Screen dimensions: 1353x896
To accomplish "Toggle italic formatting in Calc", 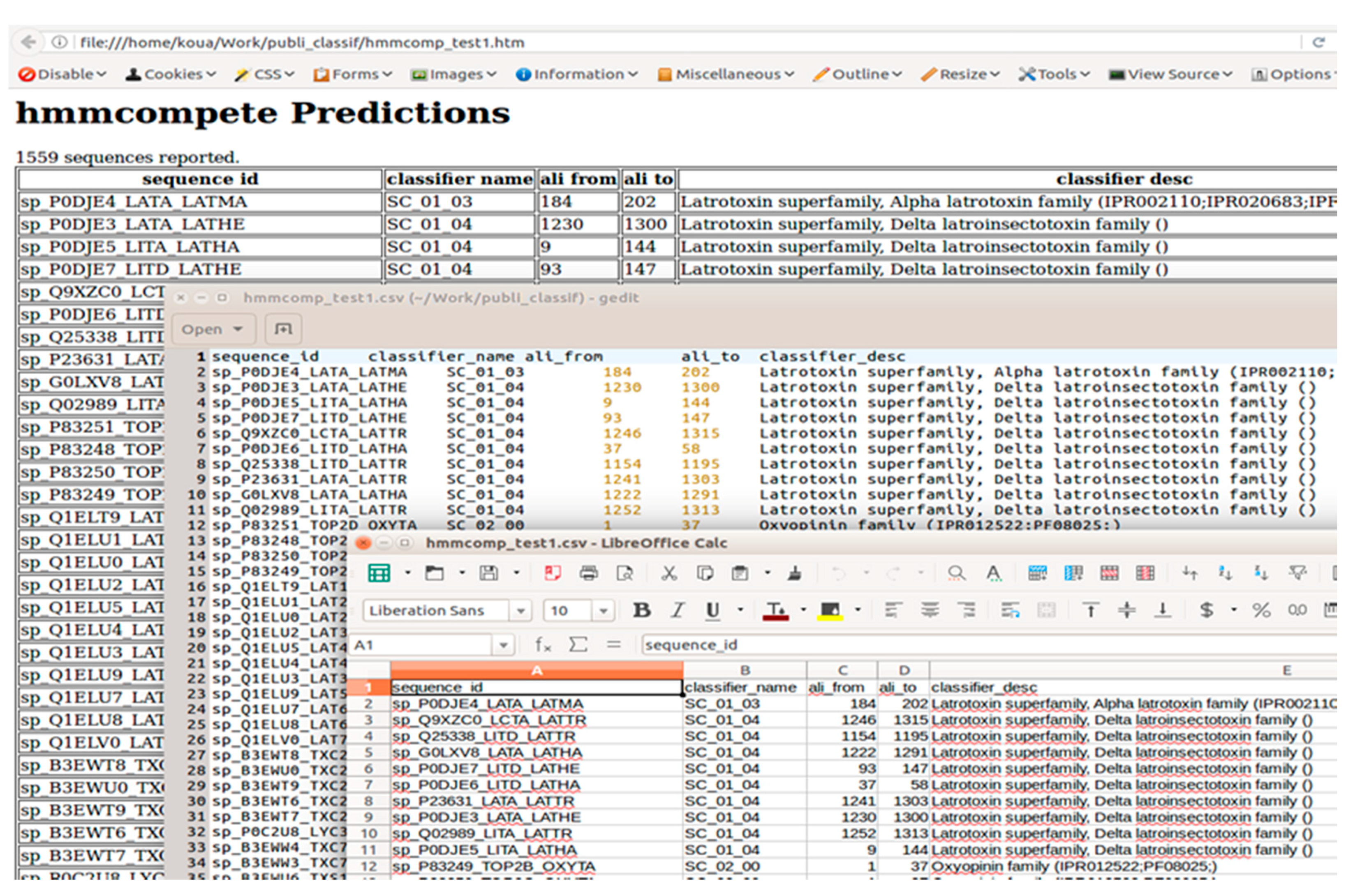I will [x=678, y=611].
